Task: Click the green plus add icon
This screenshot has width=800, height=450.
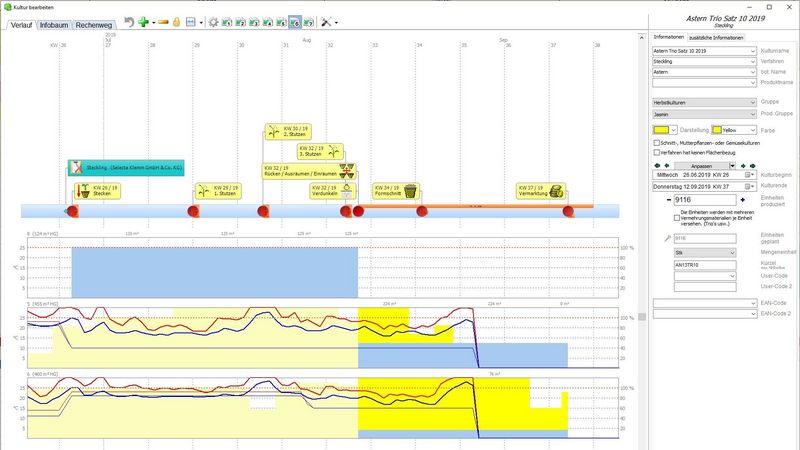Action: (x=143, y=21)
